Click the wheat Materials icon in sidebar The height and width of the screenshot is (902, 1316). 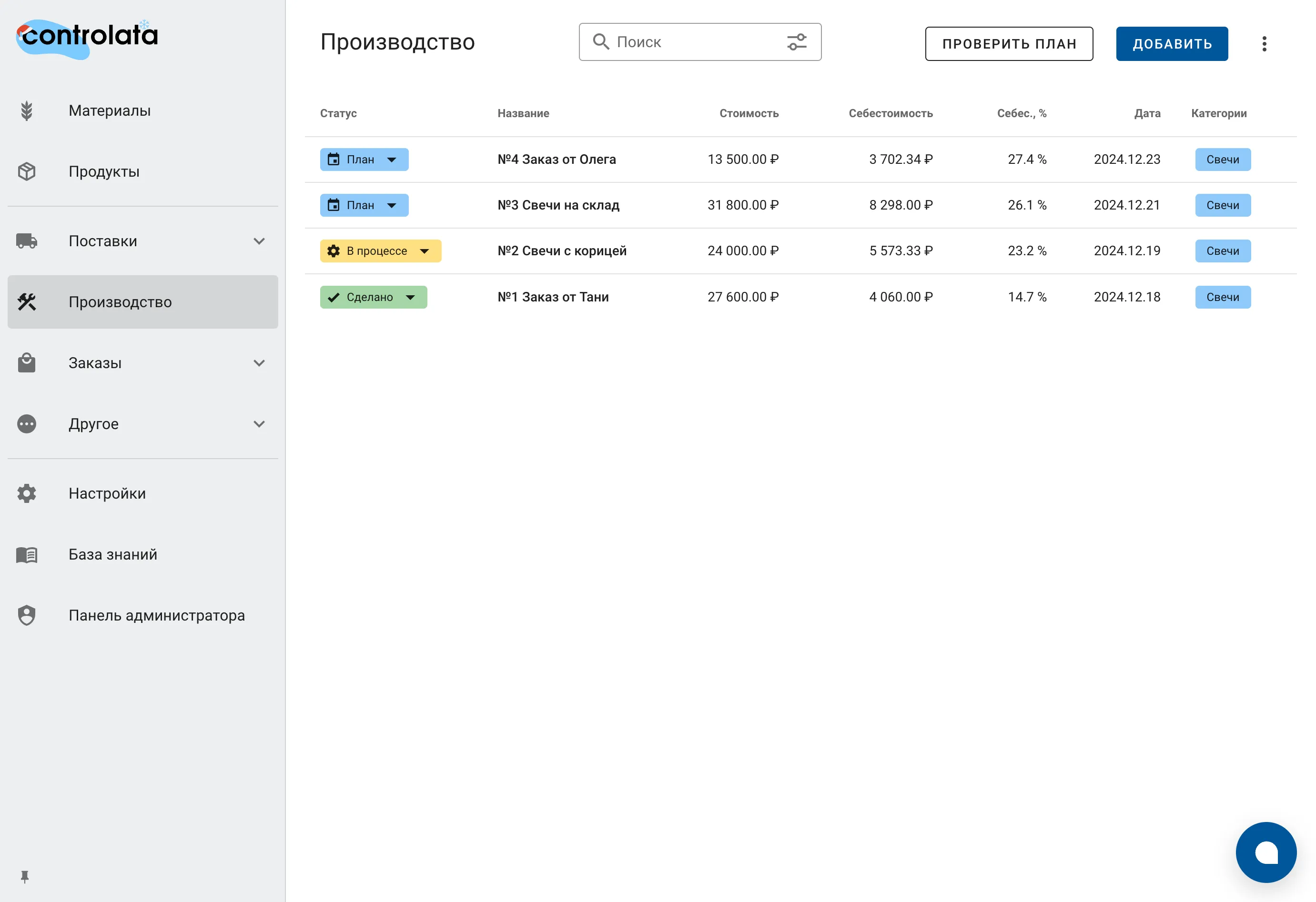click(26, 111)
